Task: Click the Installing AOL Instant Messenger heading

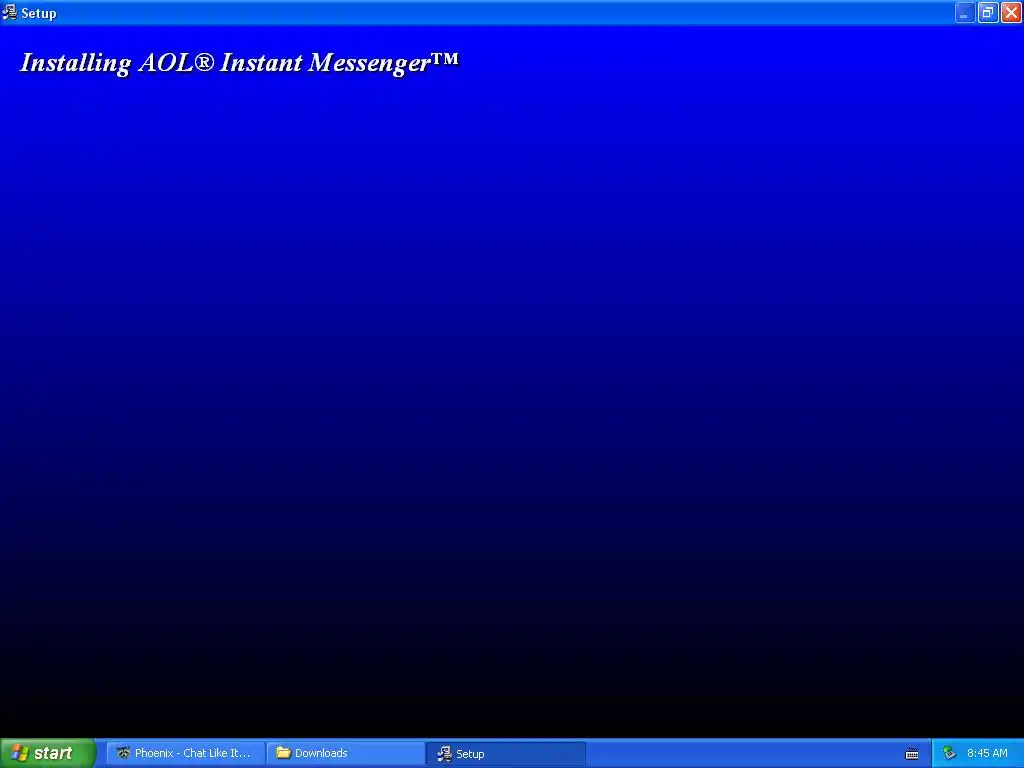Action: pos(240,63)
